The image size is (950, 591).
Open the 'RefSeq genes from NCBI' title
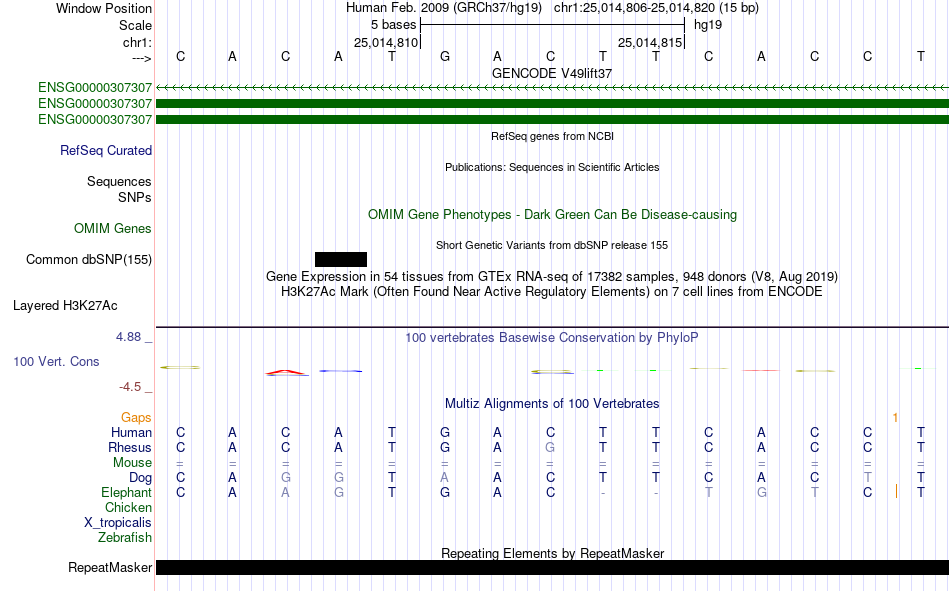click(x=552, y=136)
